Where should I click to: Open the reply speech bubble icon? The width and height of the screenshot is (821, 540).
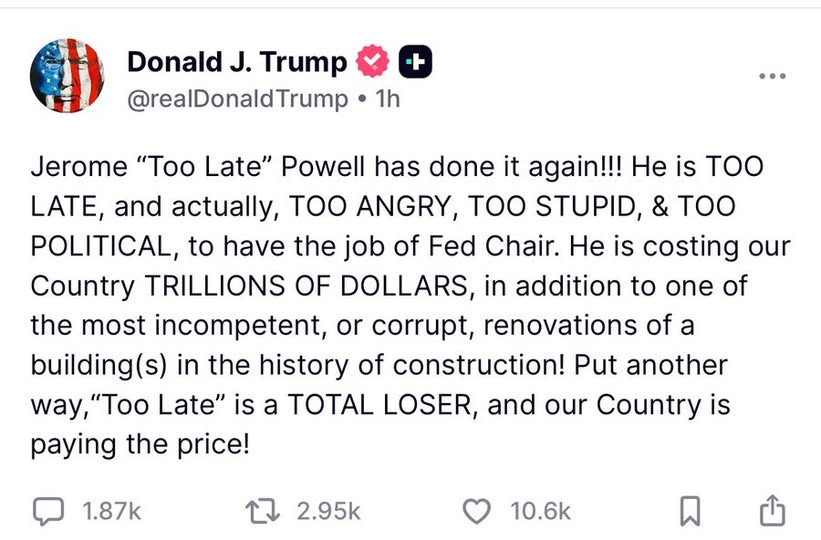(x=48, y=511)
